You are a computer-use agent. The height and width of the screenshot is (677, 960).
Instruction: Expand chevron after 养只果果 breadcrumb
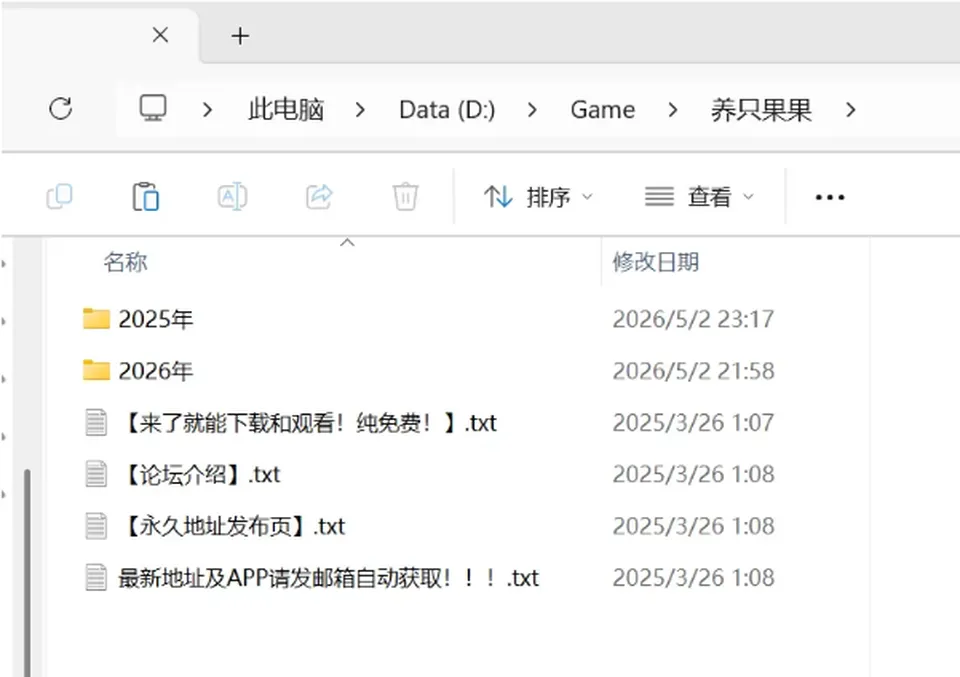pyautogui.click(x=850, y=110)
